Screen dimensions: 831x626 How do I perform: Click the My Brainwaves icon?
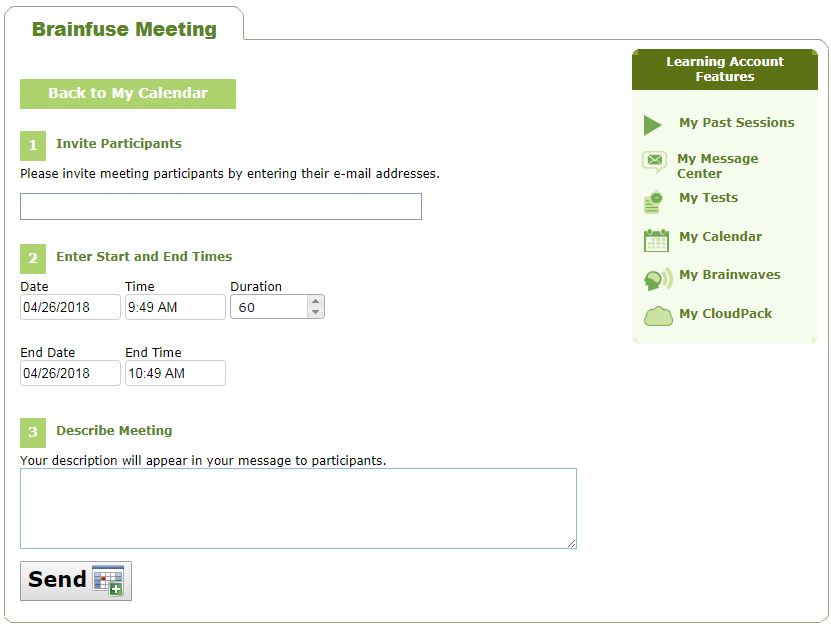[657, 279]
